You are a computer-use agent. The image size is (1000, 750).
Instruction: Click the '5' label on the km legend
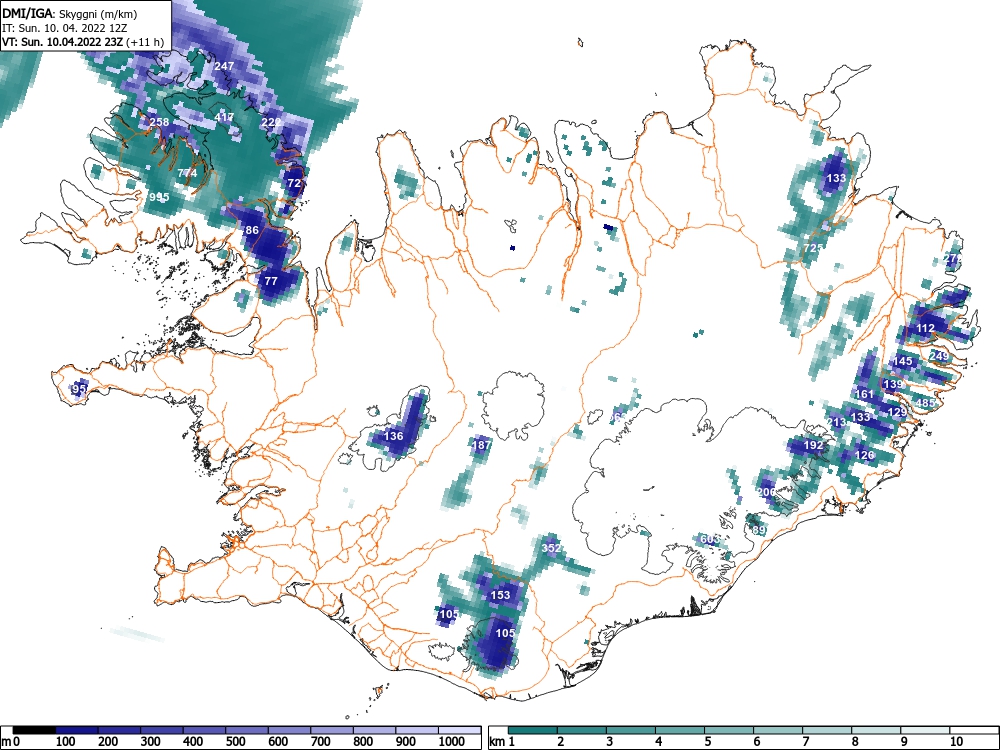click(707, 742)
